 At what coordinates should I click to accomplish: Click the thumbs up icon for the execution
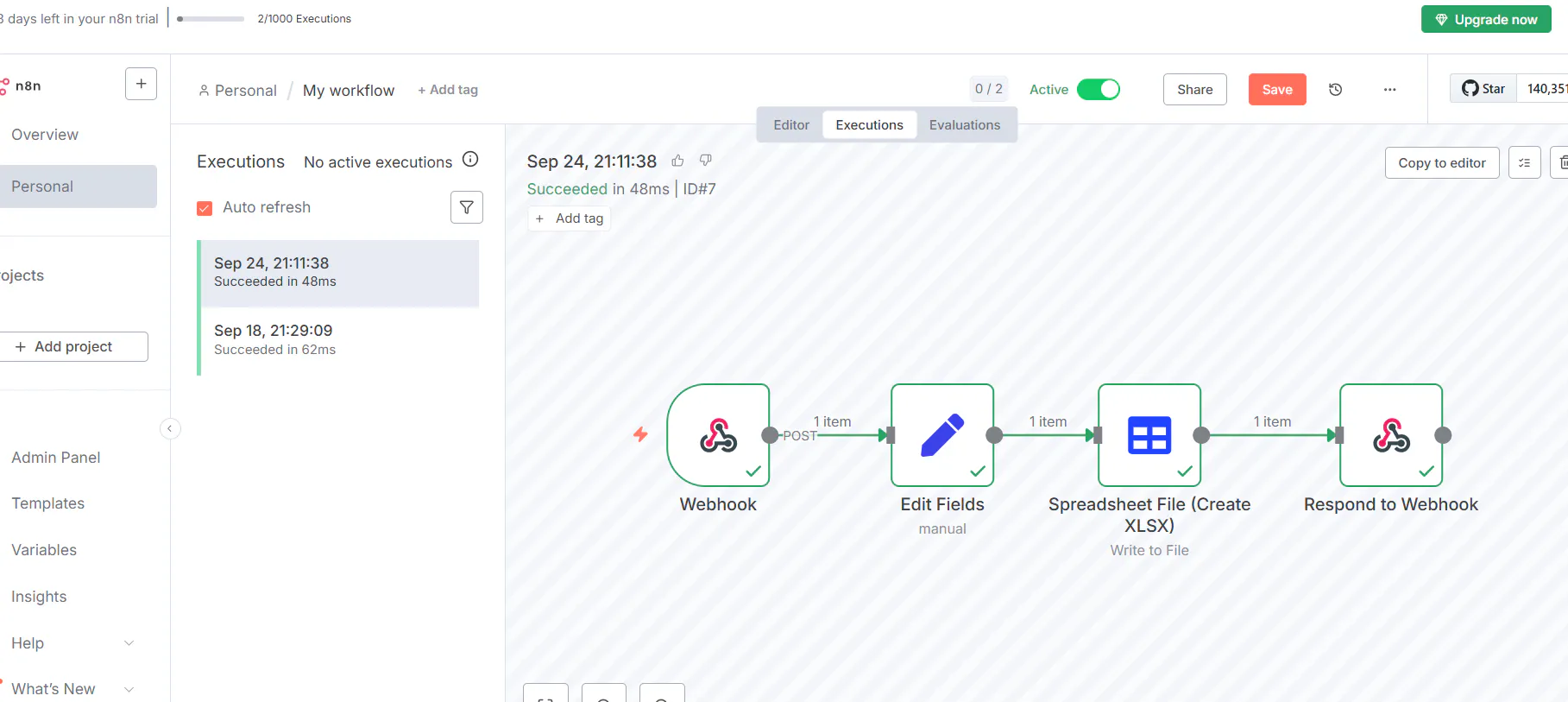[678, 161]
